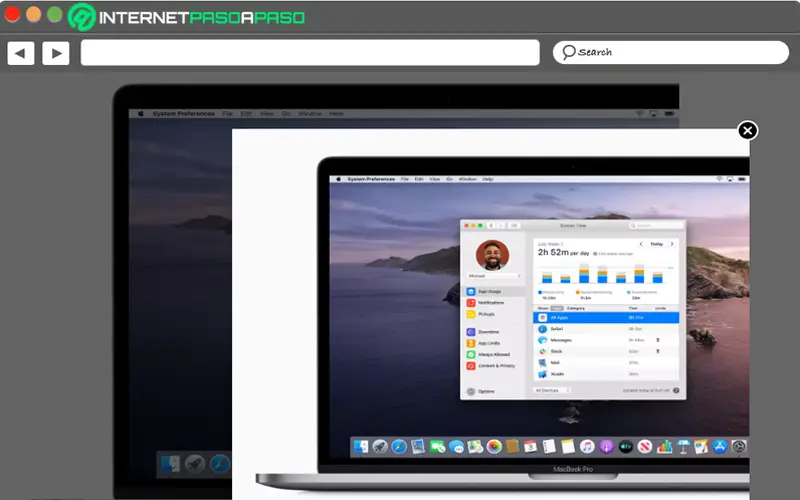Select the Slack row in usage list
800x500 pixels.
click(x=606, y=351)
